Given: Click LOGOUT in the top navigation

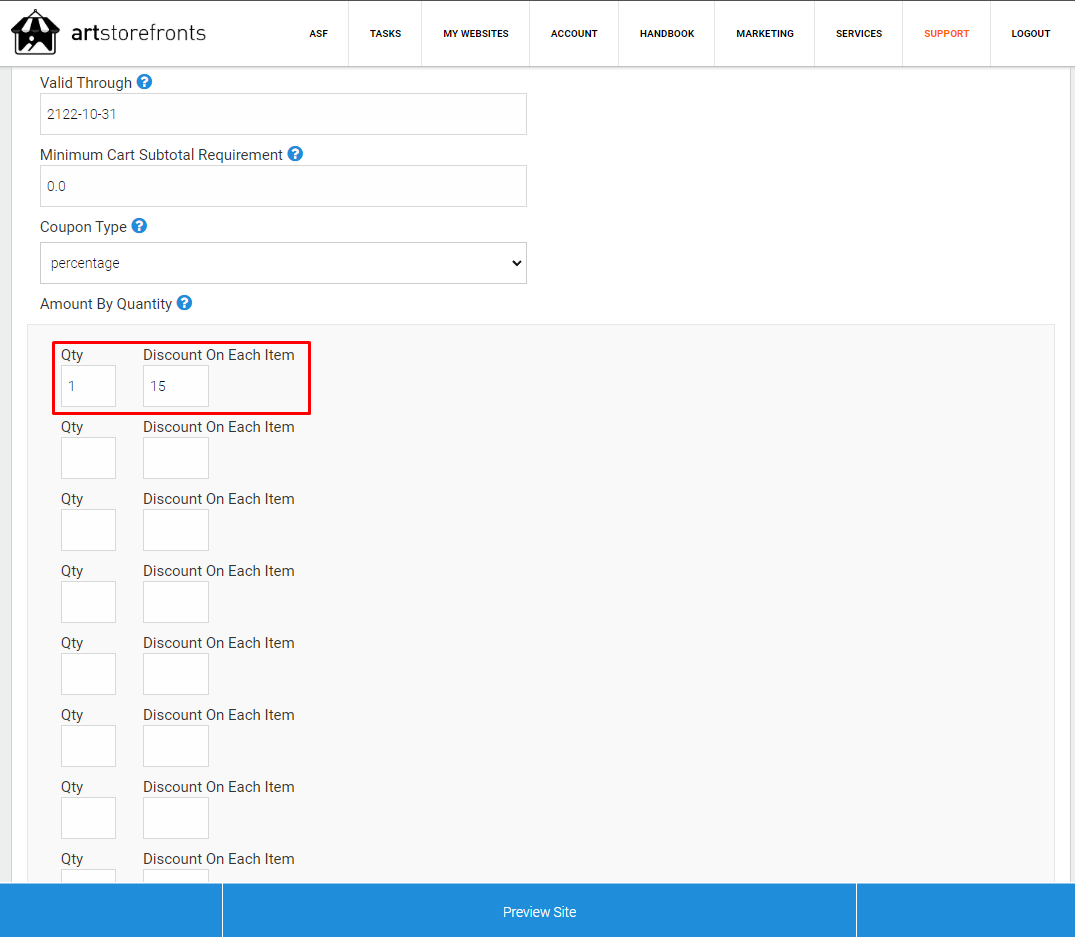Looking at the screenshot, I should click(x=1030, y=34).
